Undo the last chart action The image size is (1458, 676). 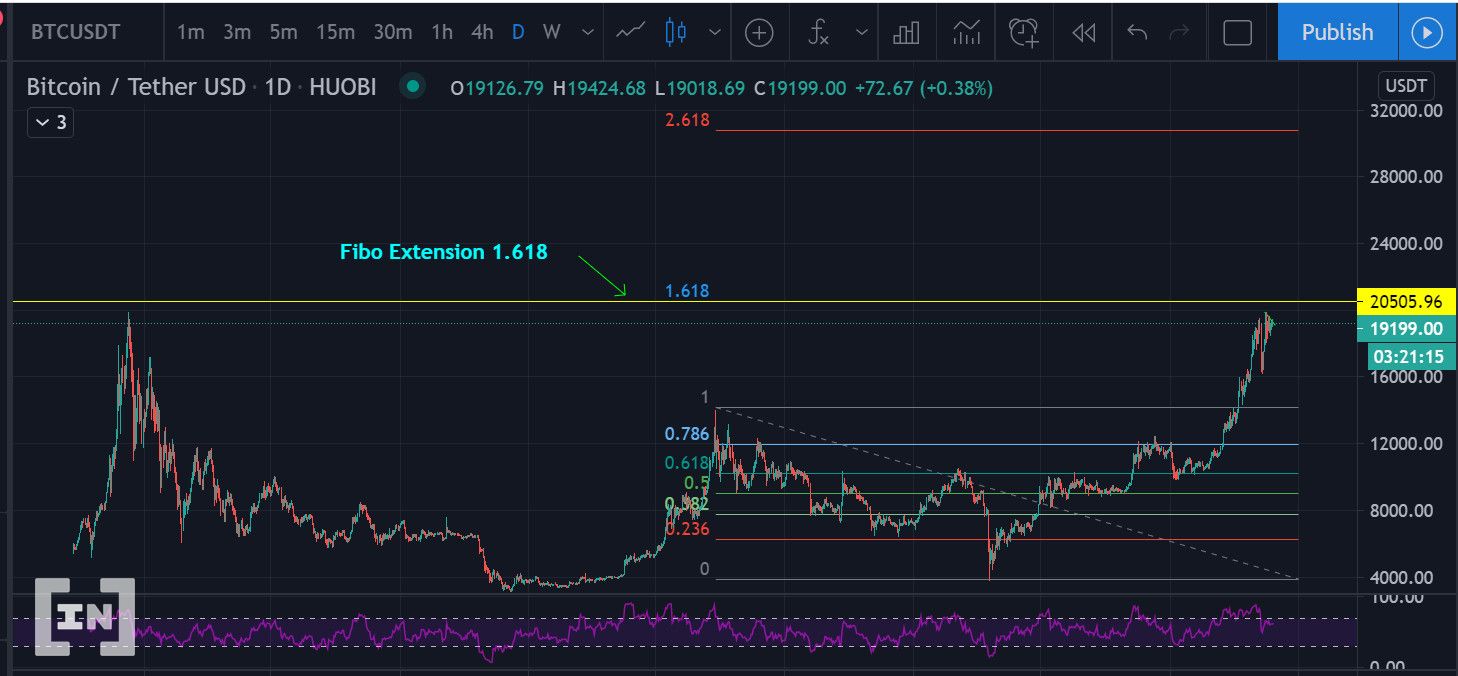coord(1137,33)
